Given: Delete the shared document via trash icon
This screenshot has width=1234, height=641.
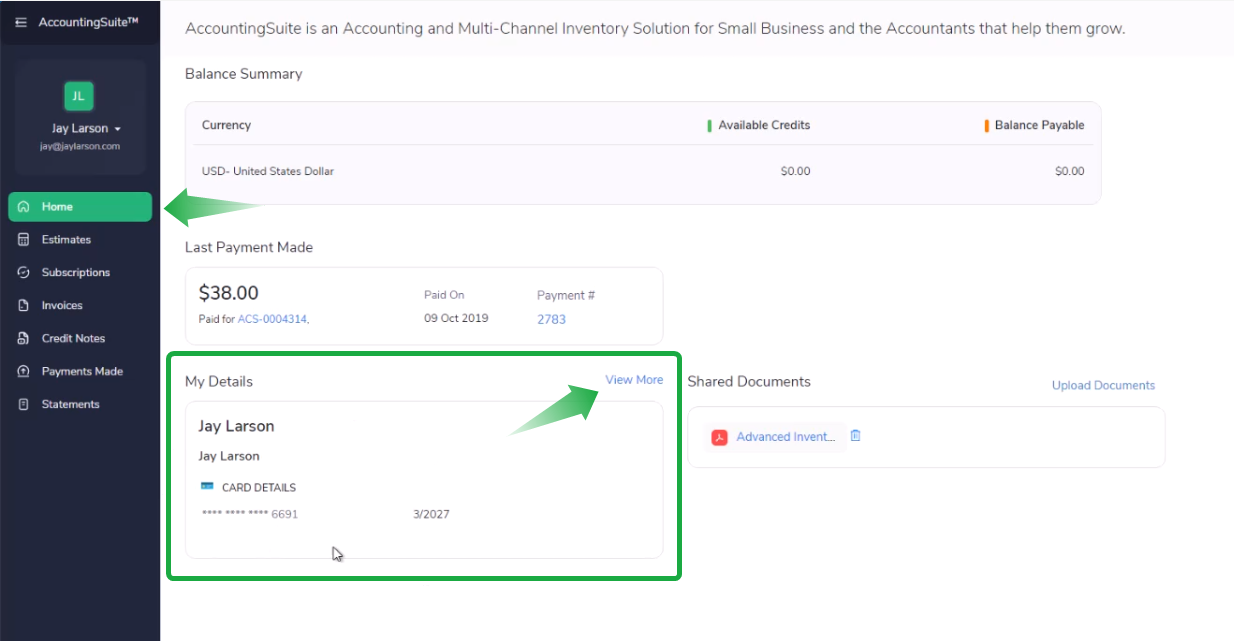Looking at the screenshot, I should point(855,436).
